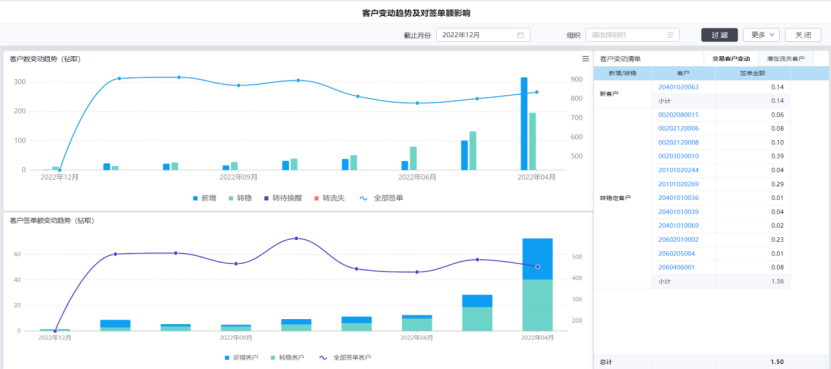Image resolution: width=831 pixels, height=369 pixels.
Task: Open the calendar icon in month field
Action: coord(520,35)
